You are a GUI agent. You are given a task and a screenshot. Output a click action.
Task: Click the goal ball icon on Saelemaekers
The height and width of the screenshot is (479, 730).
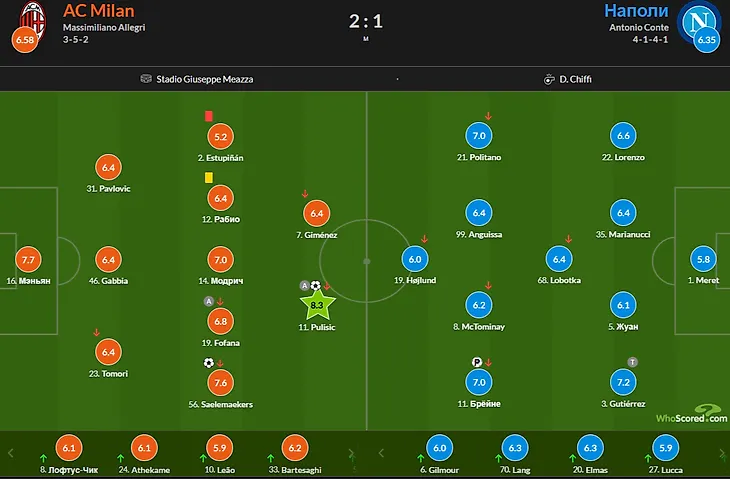coord(209,363)
